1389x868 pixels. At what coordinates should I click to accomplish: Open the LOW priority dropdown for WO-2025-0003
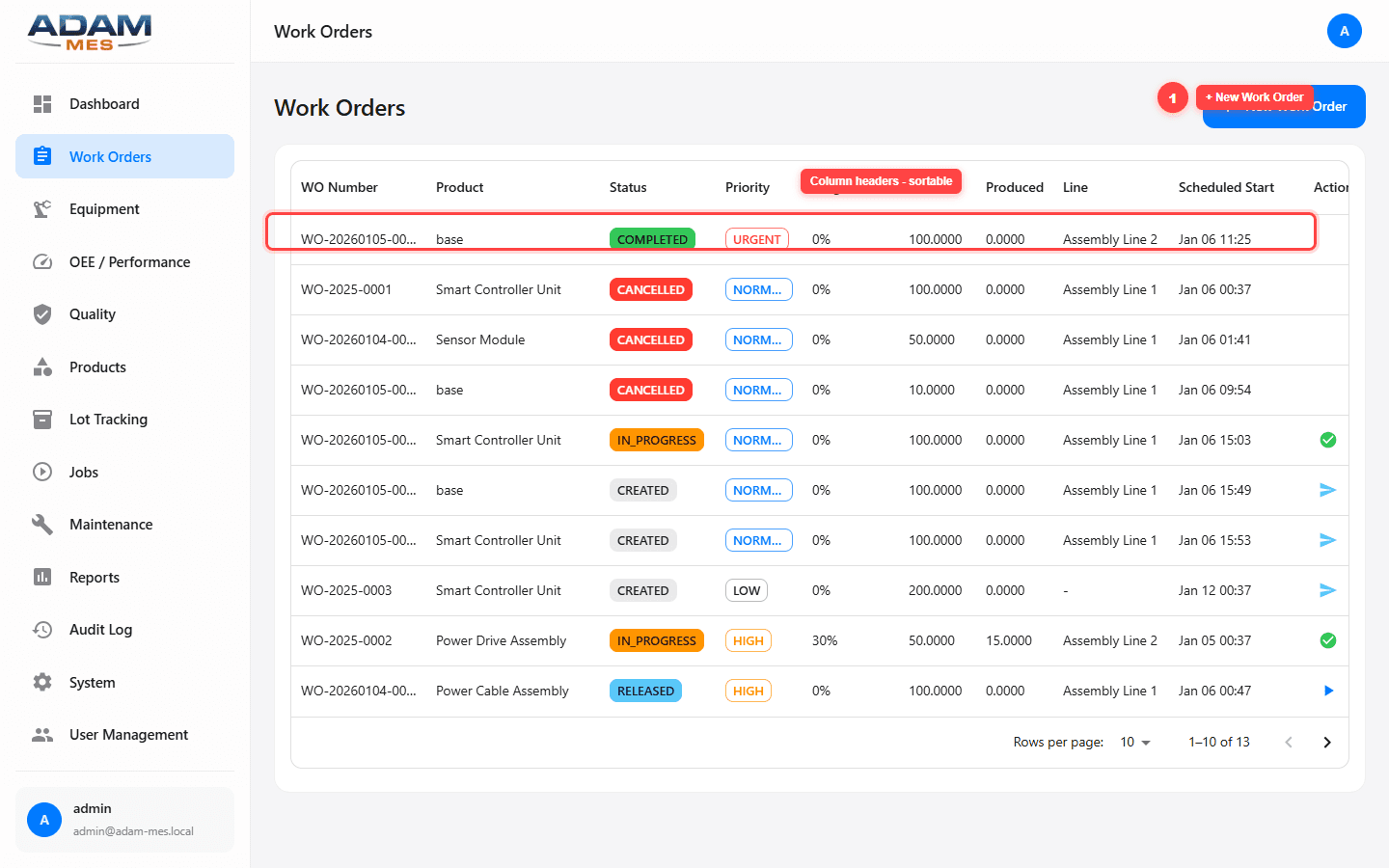[747, 589]
